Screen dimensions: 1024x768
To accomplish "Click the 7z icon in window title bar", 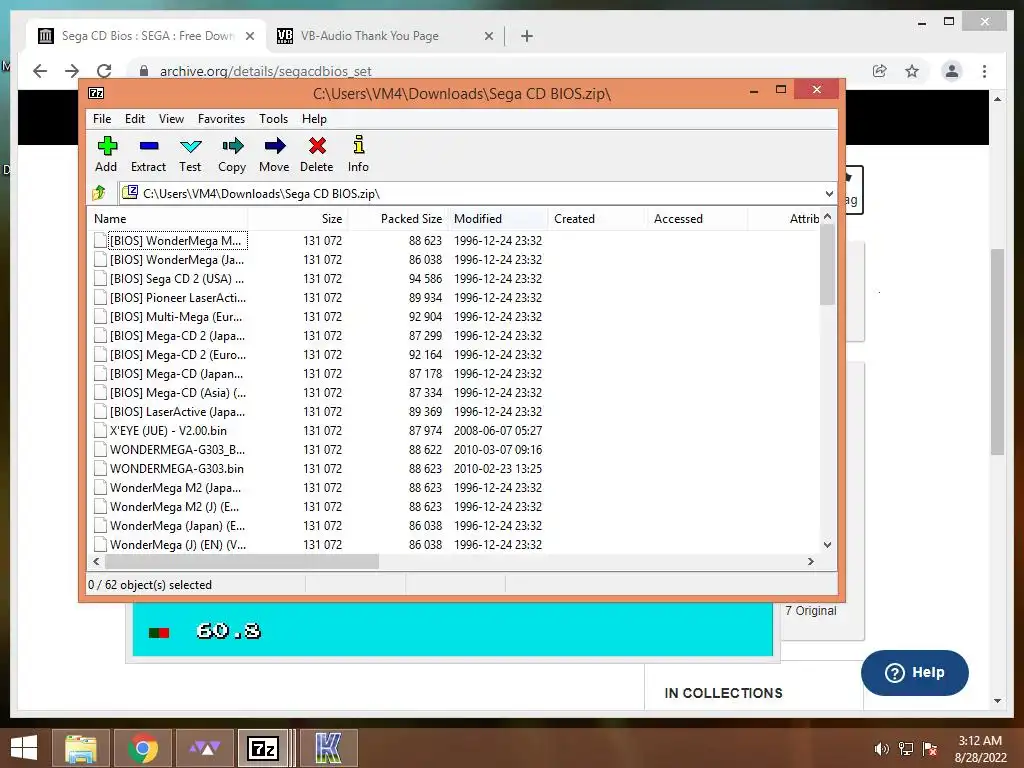I will click(96, 93).
